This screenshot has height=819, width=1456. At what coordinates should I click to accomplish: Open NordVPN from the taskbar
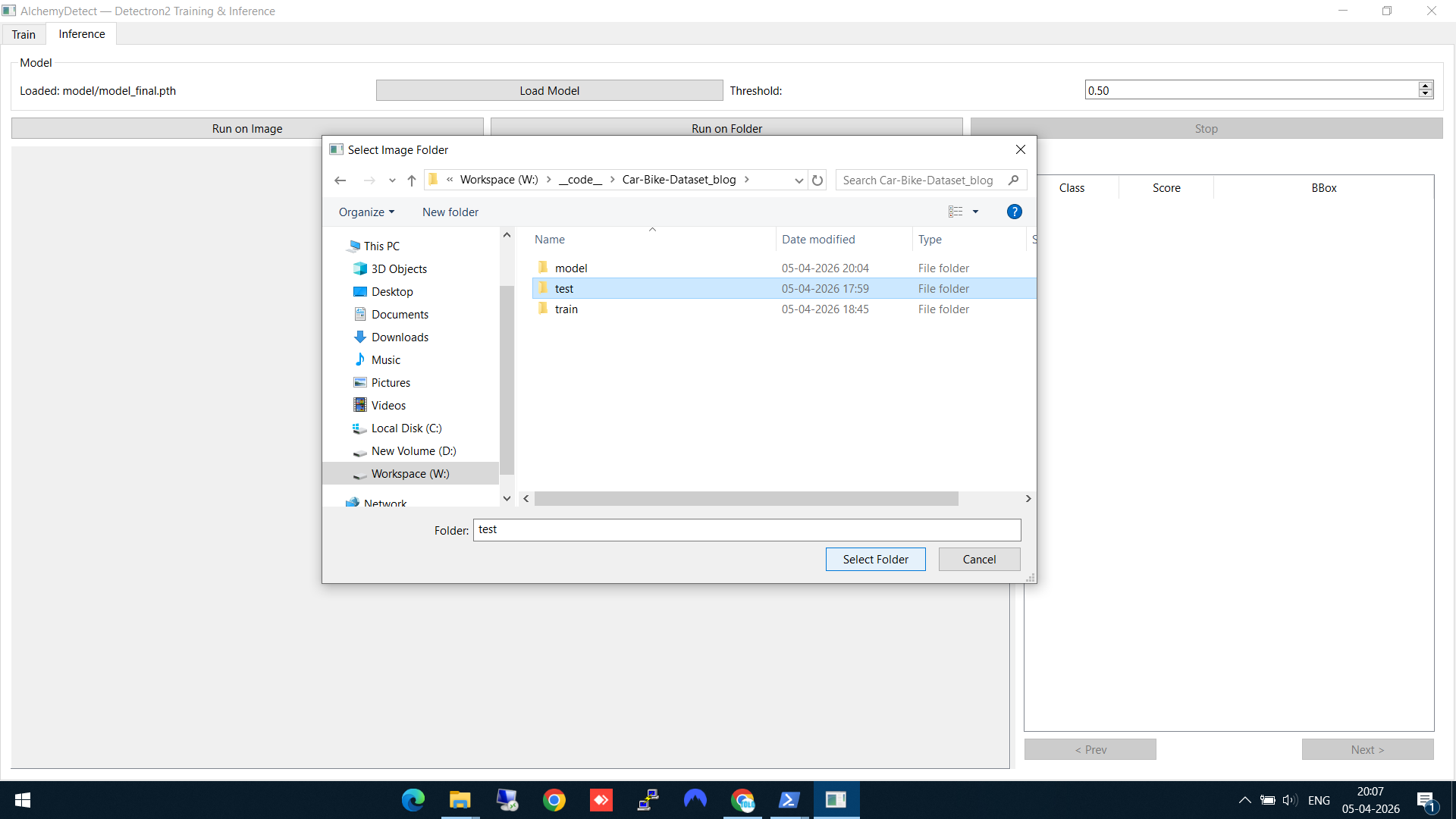695,800
